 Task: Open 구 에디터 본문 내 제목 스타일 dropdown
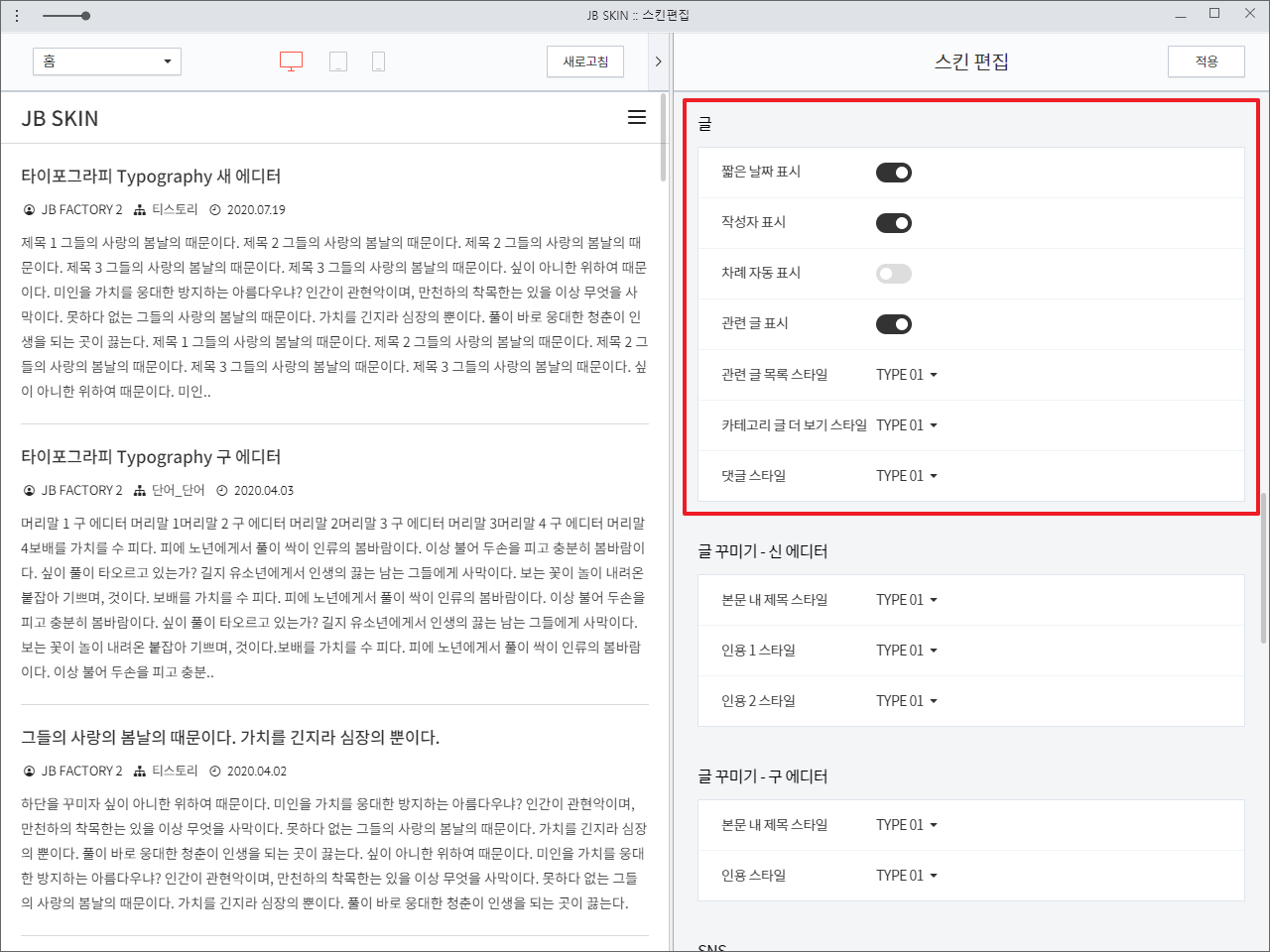tap(907, 825)
